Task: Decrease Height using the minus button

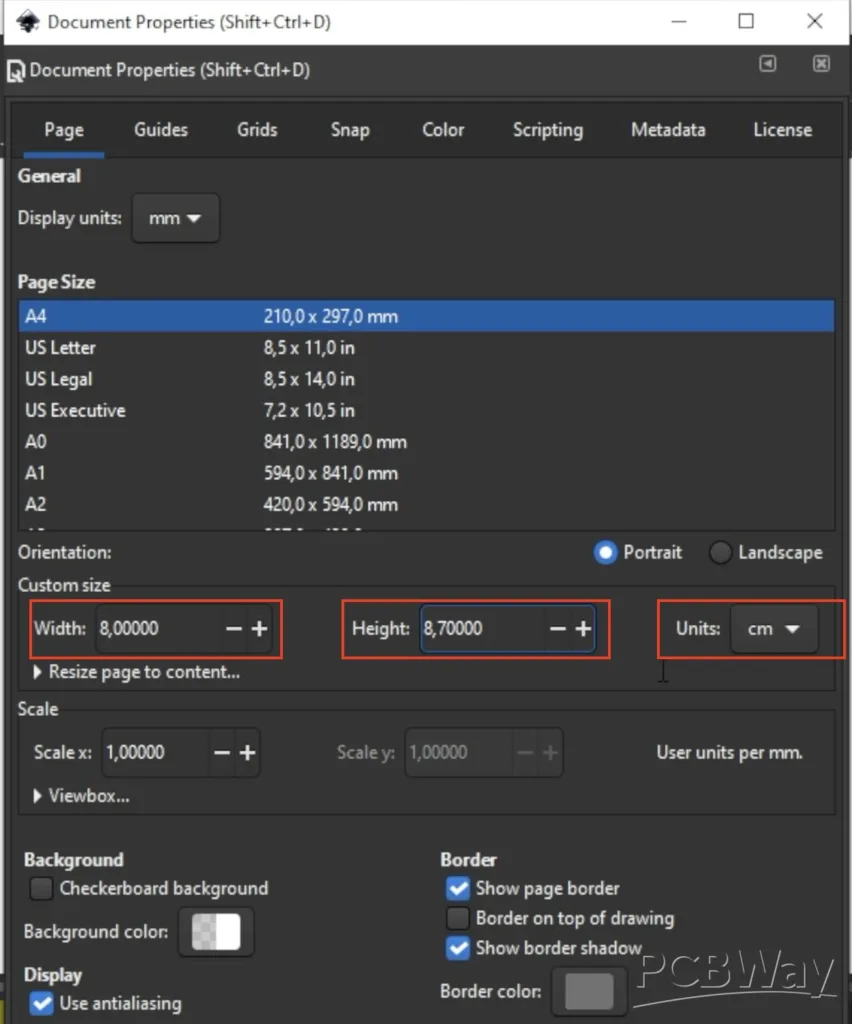Action: [x=558, y=629]
